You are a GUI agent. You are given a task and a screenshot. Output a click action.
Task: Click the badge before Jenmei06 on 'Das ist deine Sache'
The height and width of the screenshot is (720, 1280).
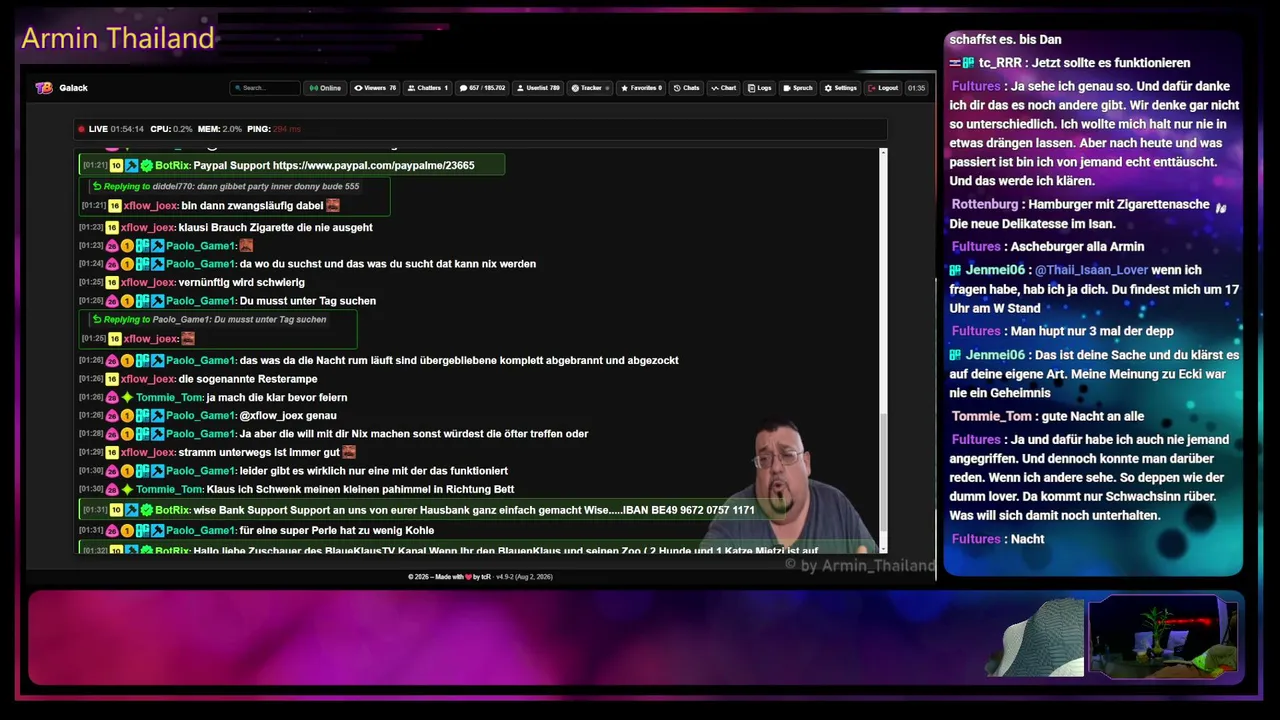point(956,355)
